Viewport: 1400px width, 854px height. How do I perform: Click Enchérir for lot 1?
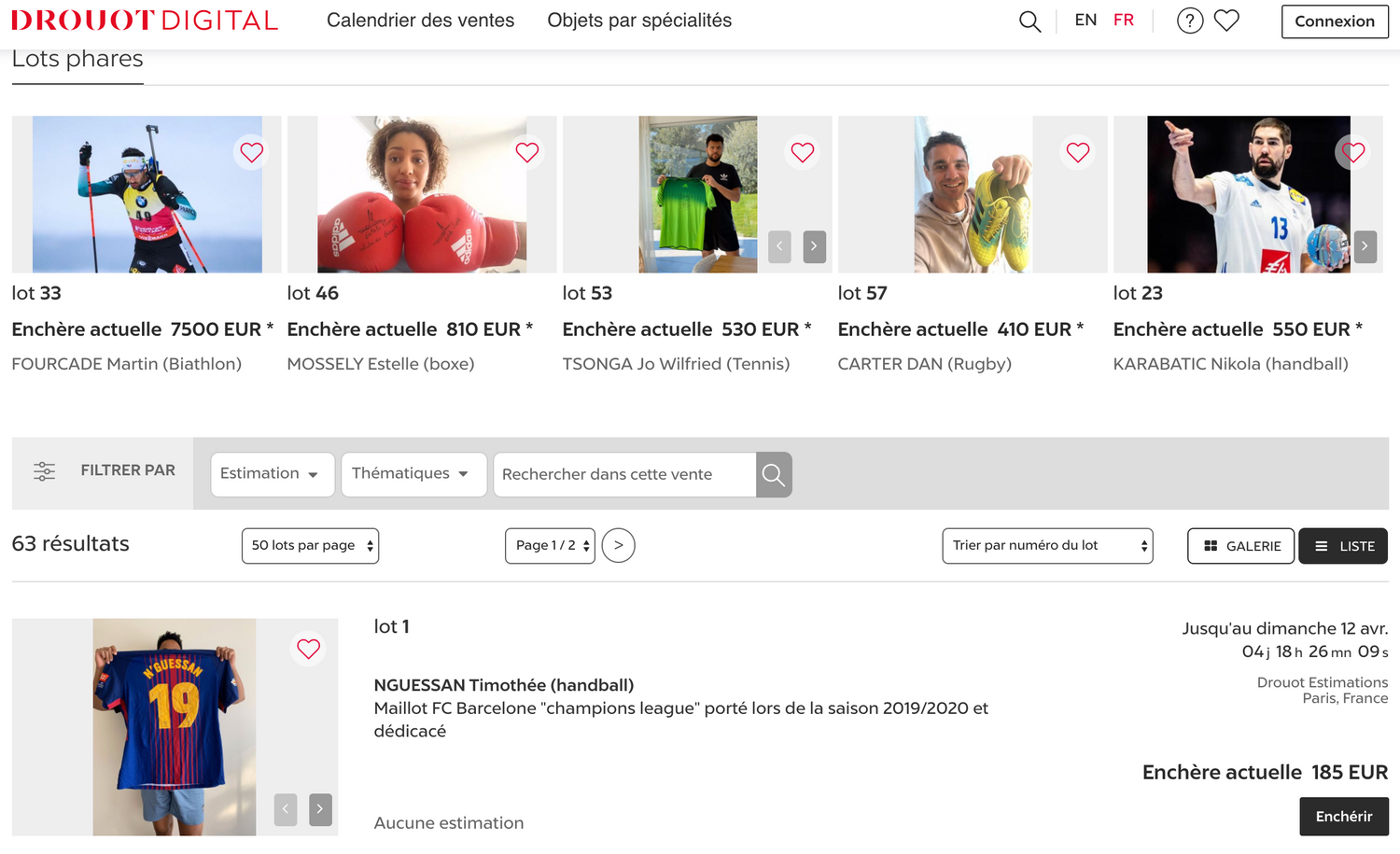tap(1344, 817)
